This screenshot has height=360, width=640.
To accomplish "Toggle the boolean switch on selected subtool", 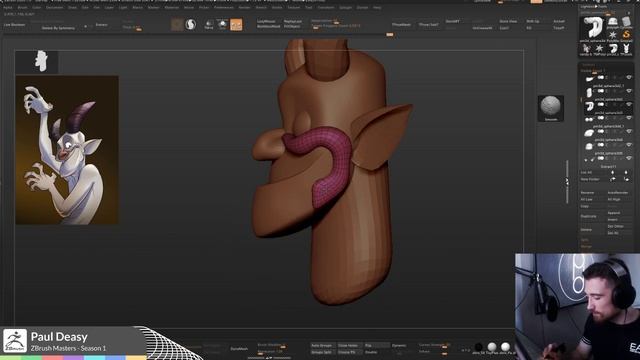I will [x=601, y=104].
